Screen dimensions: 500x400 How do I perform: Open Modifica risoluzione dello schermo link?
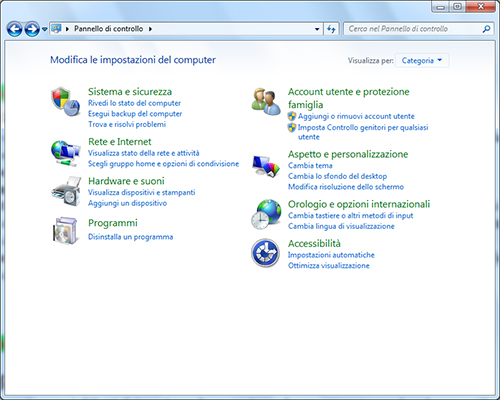click(346, 187)
